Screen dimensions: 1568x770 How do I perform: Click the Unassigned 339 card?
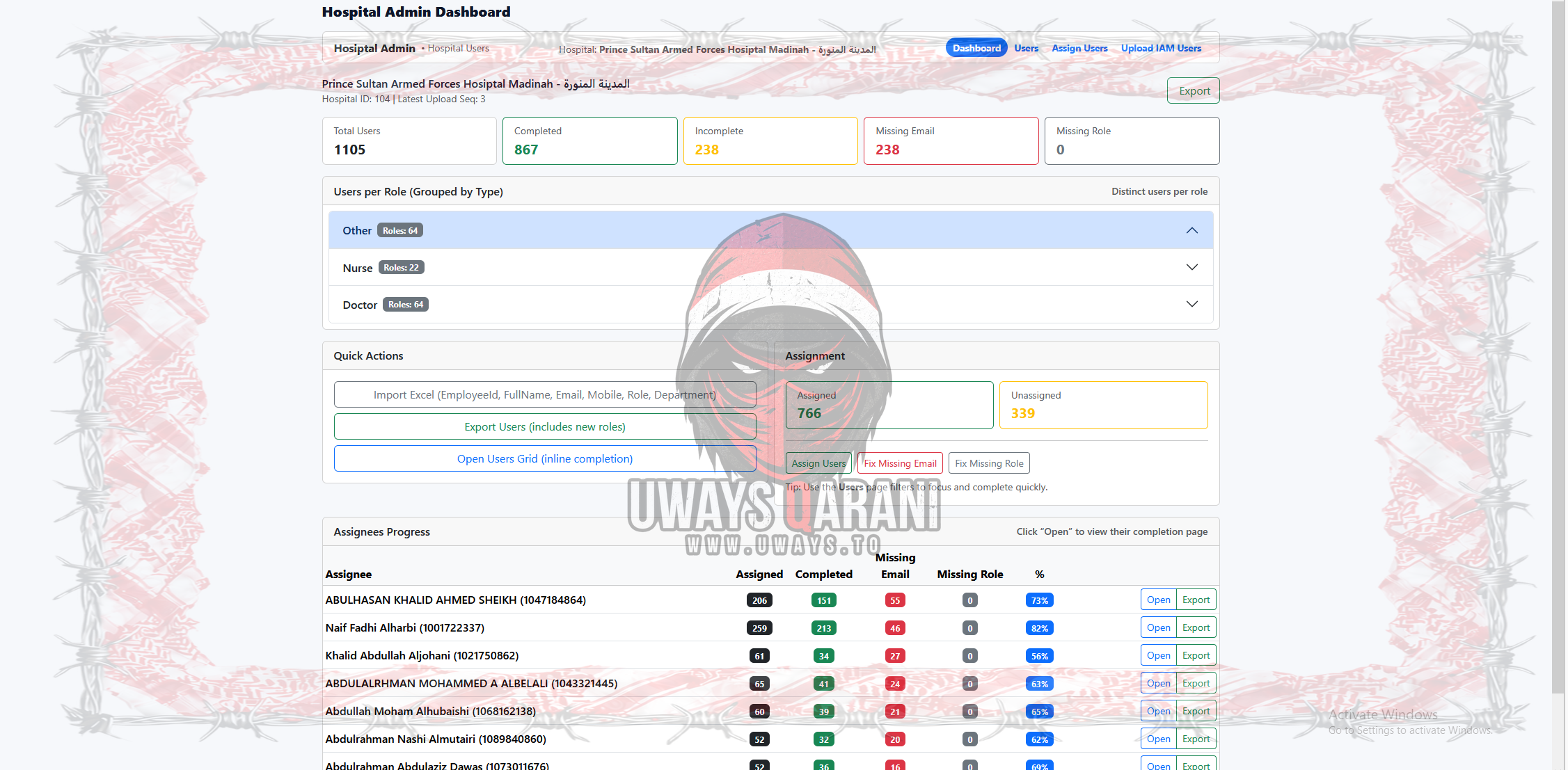1104,405
